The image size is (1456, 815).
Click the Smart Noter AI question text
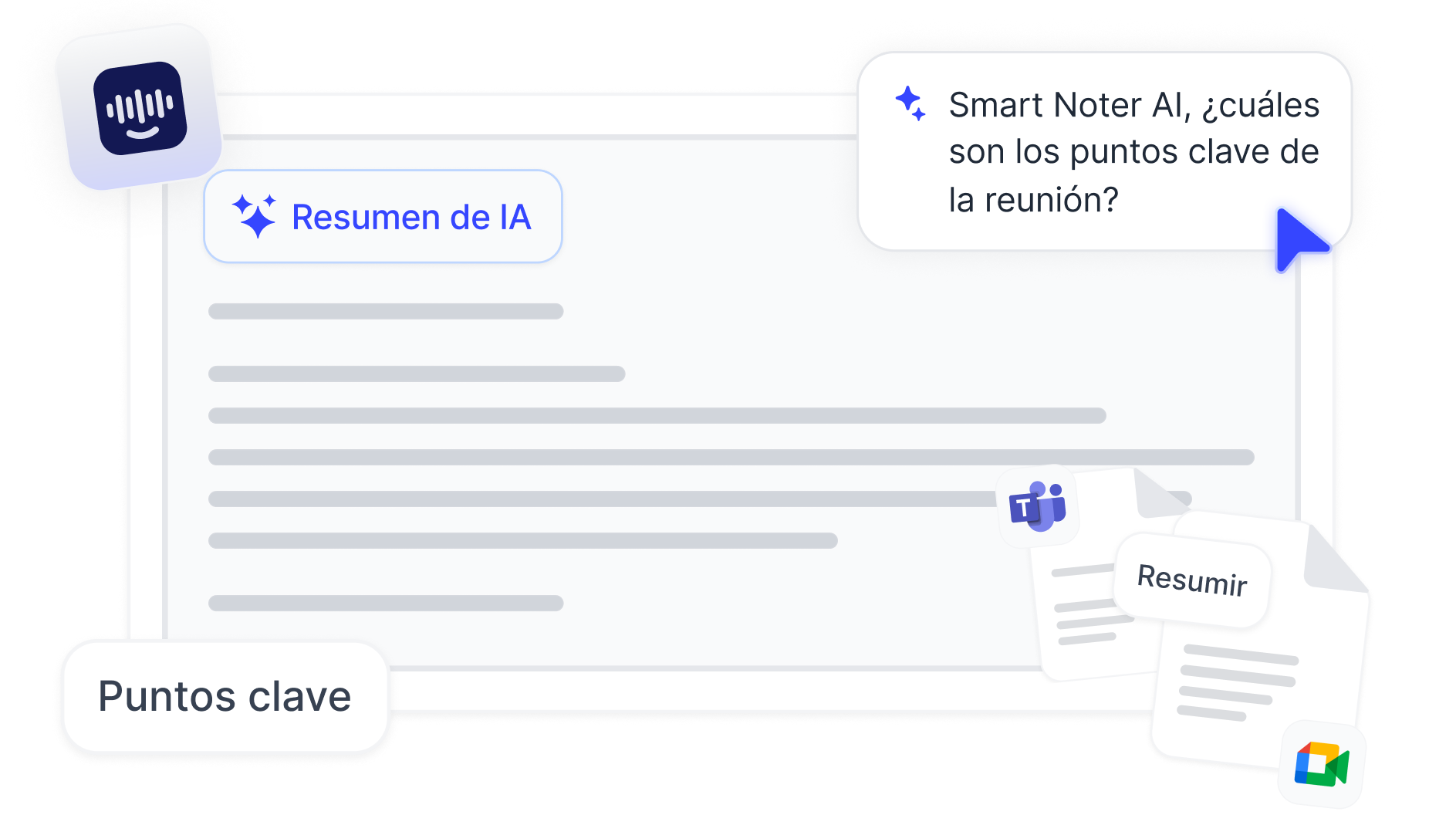(x=1133, y=151)
